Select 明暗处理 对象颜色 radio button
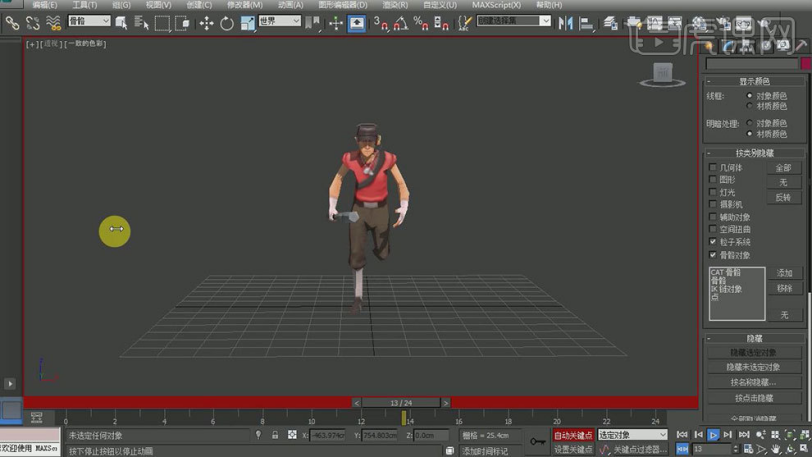Viewport: 812px width, 457px height. pyautogui.click(x=749, y=123)
